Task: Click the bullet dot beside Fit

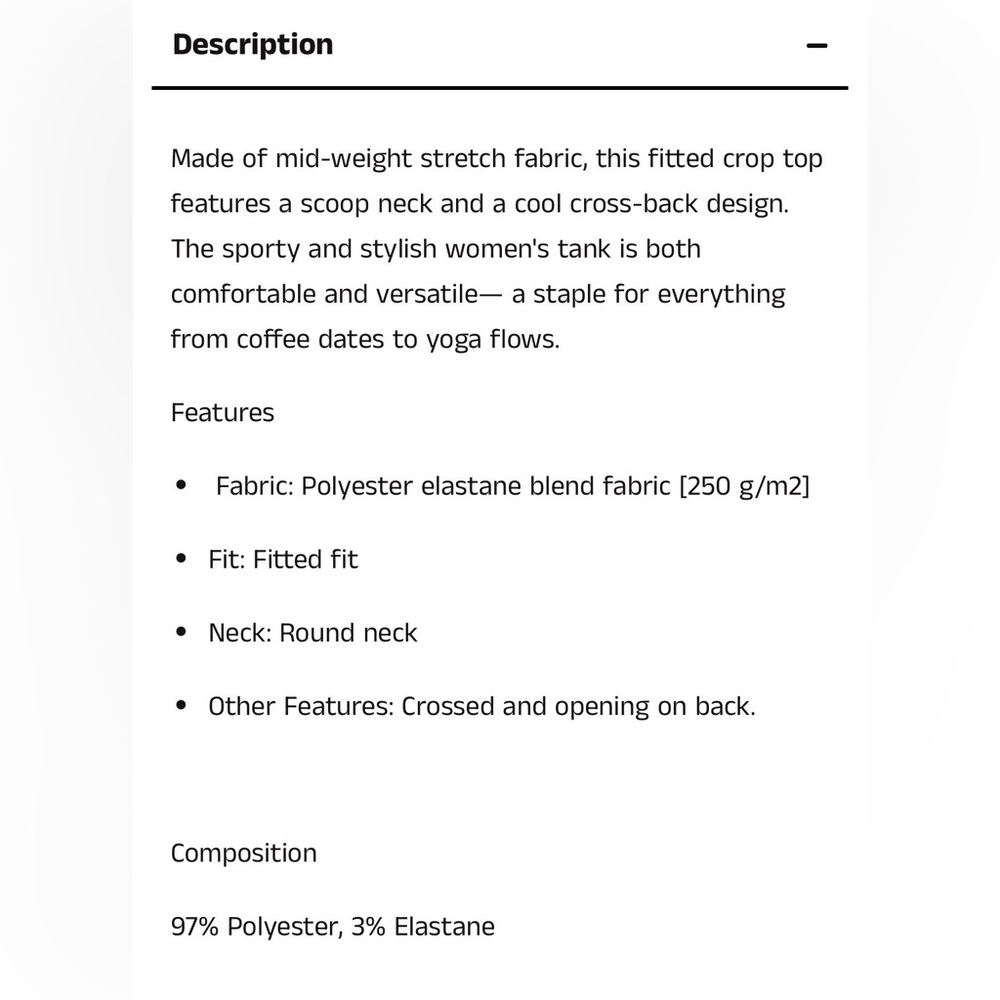Action: click(x=181, y=559)
